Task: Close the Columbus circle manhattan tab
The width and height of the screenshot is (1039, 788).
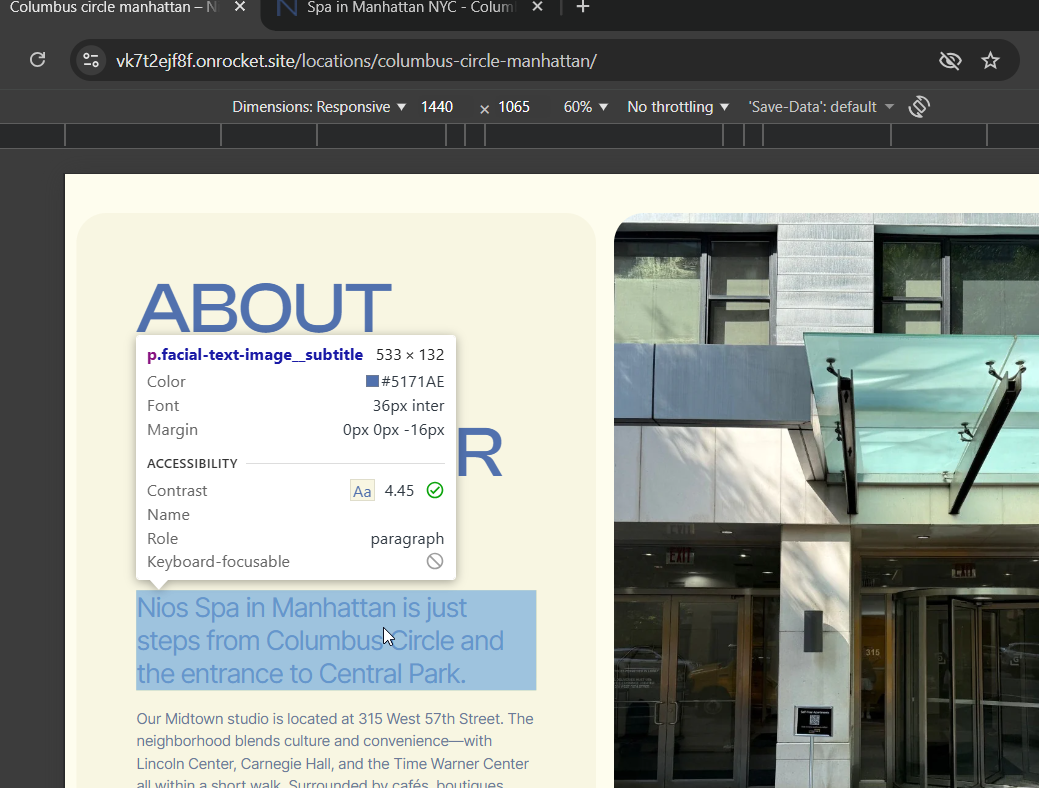Action: coord(239,8)
